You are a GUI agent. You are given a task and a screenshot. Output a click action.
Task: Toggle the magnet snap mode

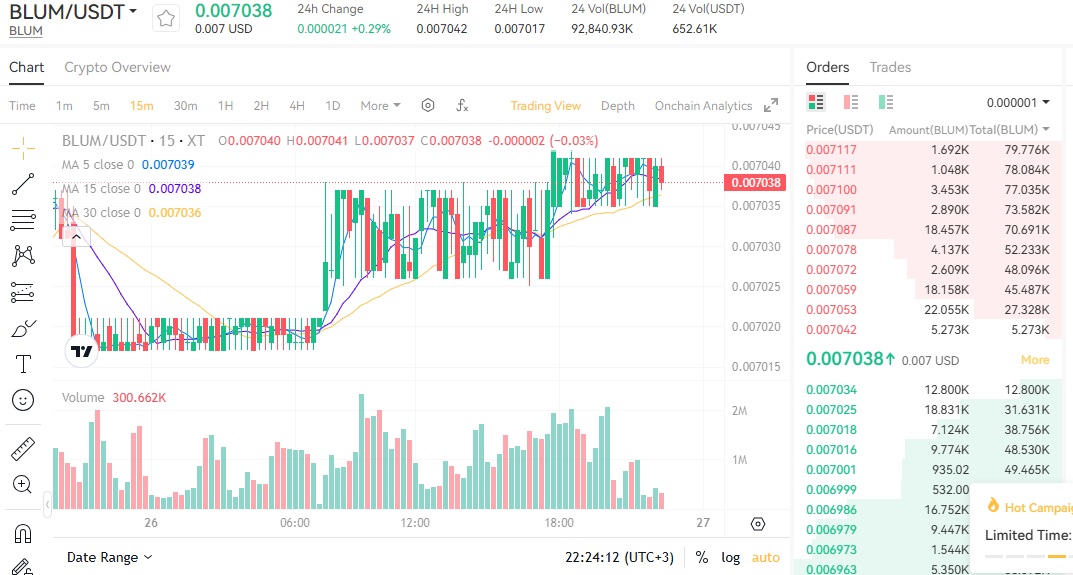point(23,533)
